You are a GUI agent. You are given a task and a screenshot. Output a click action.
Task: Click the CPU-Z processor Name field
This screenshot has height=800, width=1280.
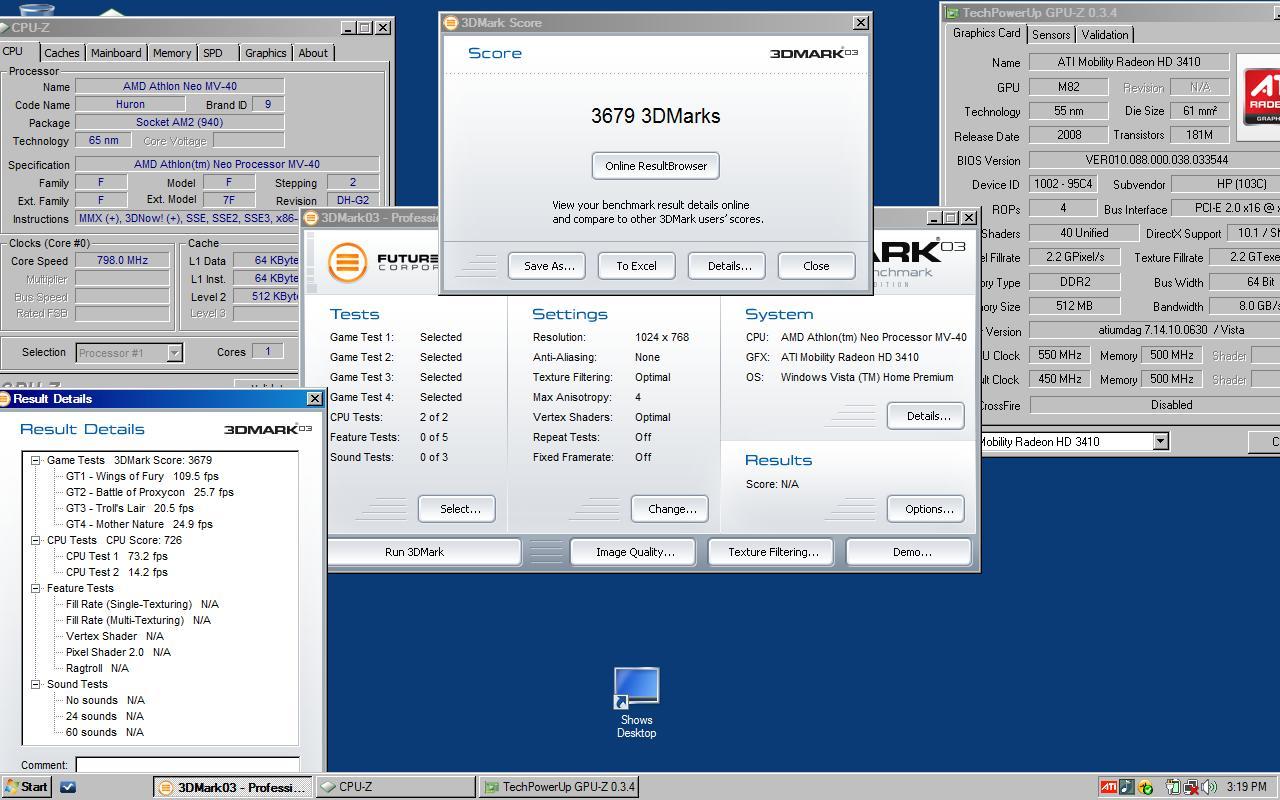(180, 86)
